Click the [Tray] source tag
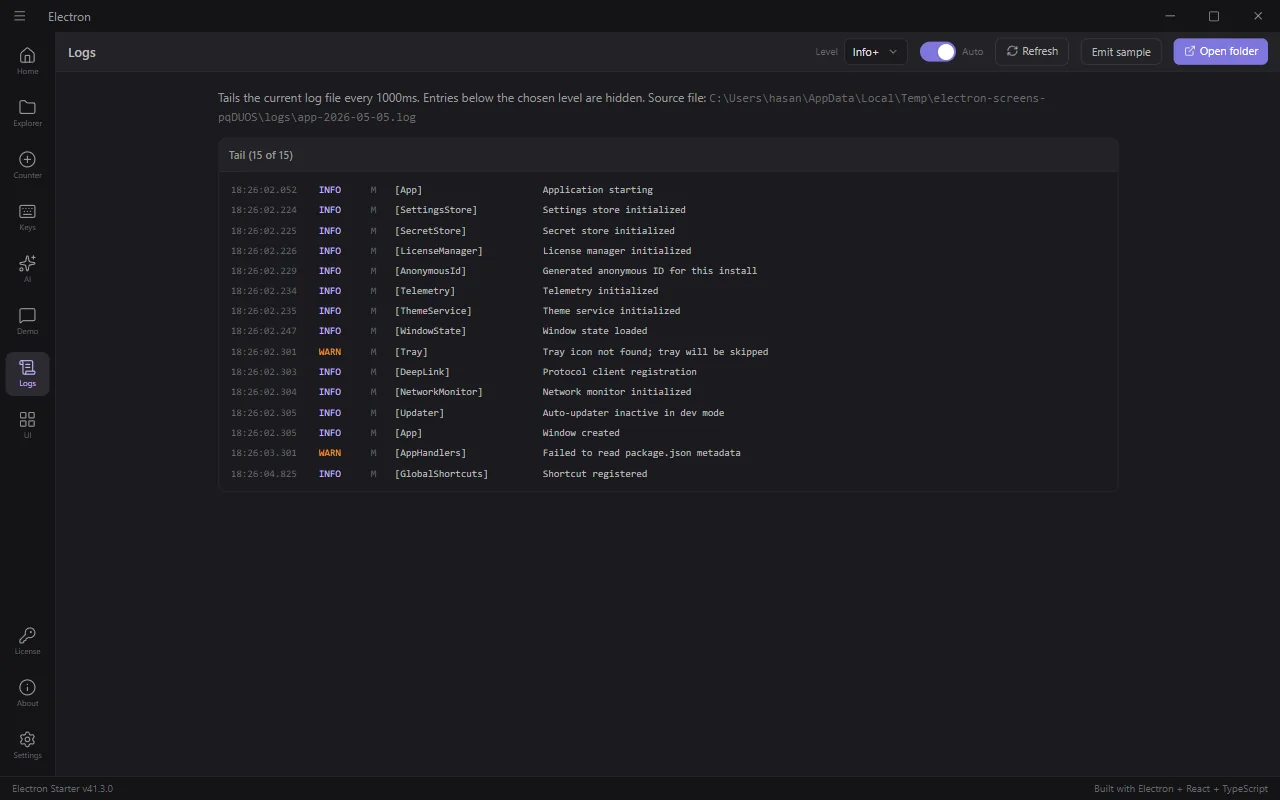This screenshot has width=1280, height=800. pos(411,352)
